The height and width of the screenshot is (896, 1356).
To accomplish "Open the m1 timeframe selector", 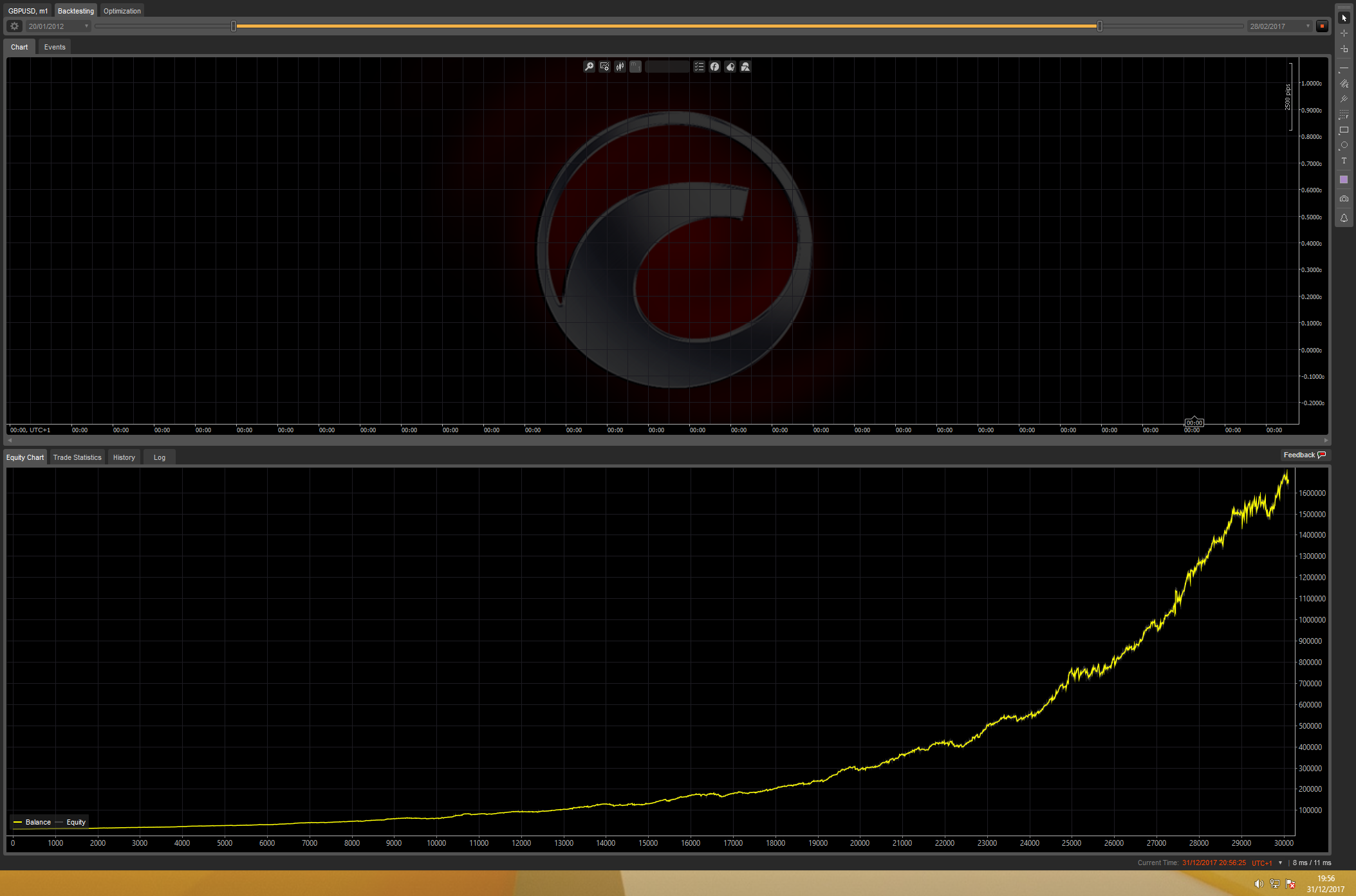I will (635, 67).
